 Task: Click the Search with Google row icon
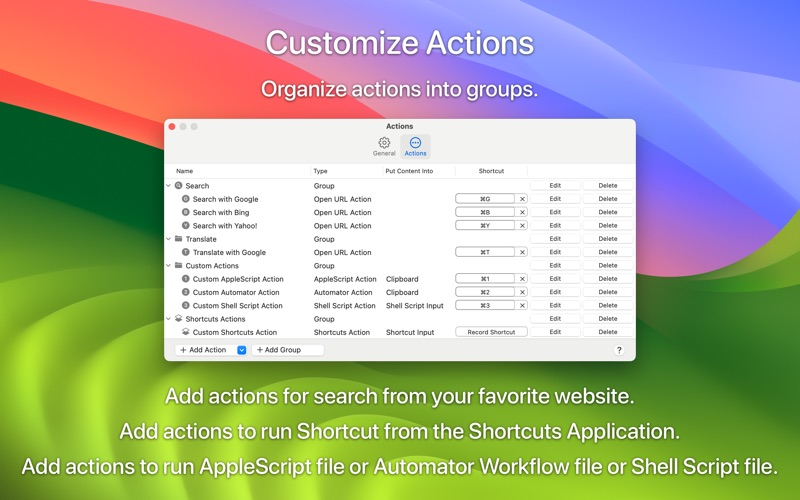pos(186,198)
